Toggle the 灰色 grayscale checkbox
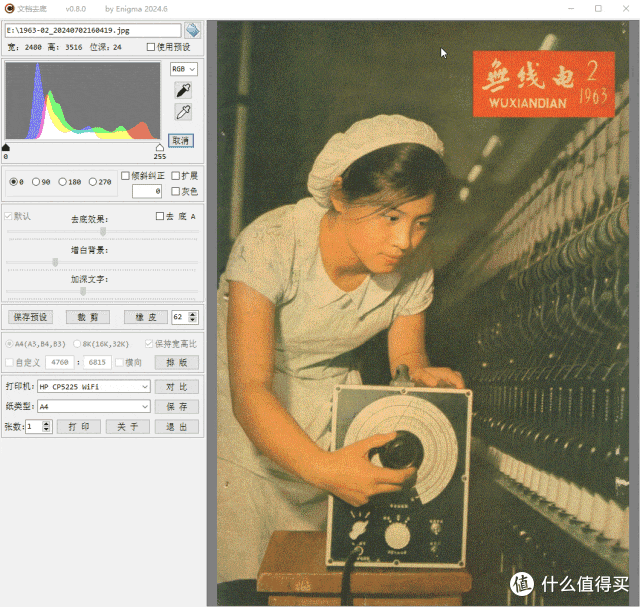The height and width of the screenshot is (607, 640). [x=176, y=191]
